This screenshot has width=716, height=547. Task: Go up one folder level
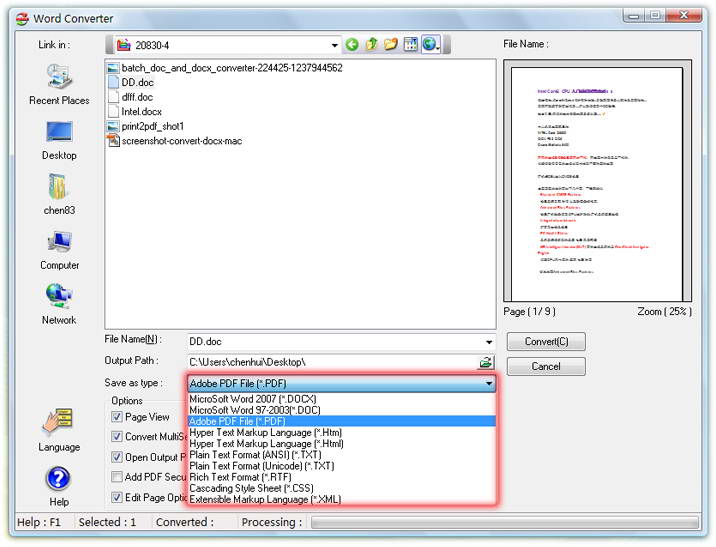coord(372,45)
